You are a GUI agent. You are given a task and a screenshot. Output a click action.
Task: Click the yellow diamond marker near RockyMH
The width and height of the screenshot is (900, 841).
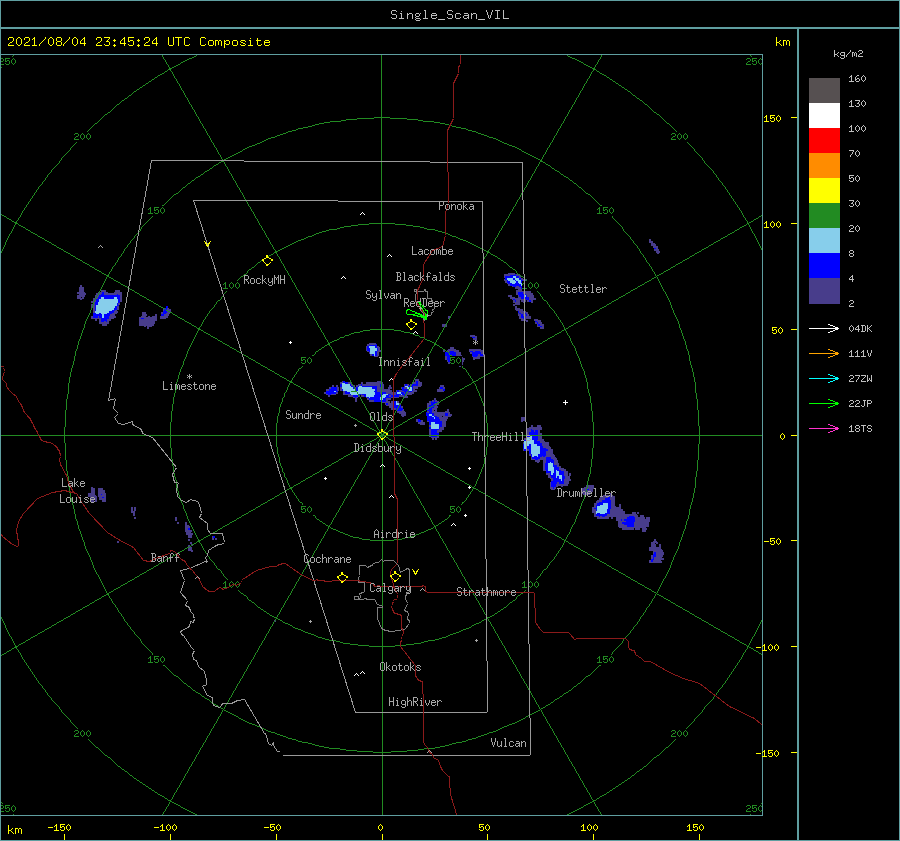pos(267,261)
